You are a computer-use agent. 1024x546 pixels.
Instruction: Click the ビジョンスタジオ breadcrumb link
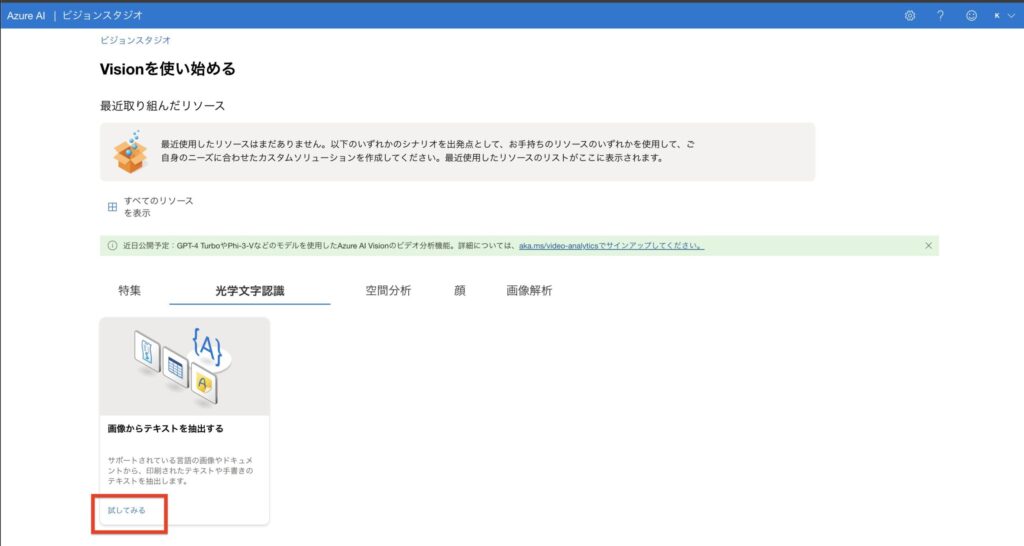coord(135,40)
